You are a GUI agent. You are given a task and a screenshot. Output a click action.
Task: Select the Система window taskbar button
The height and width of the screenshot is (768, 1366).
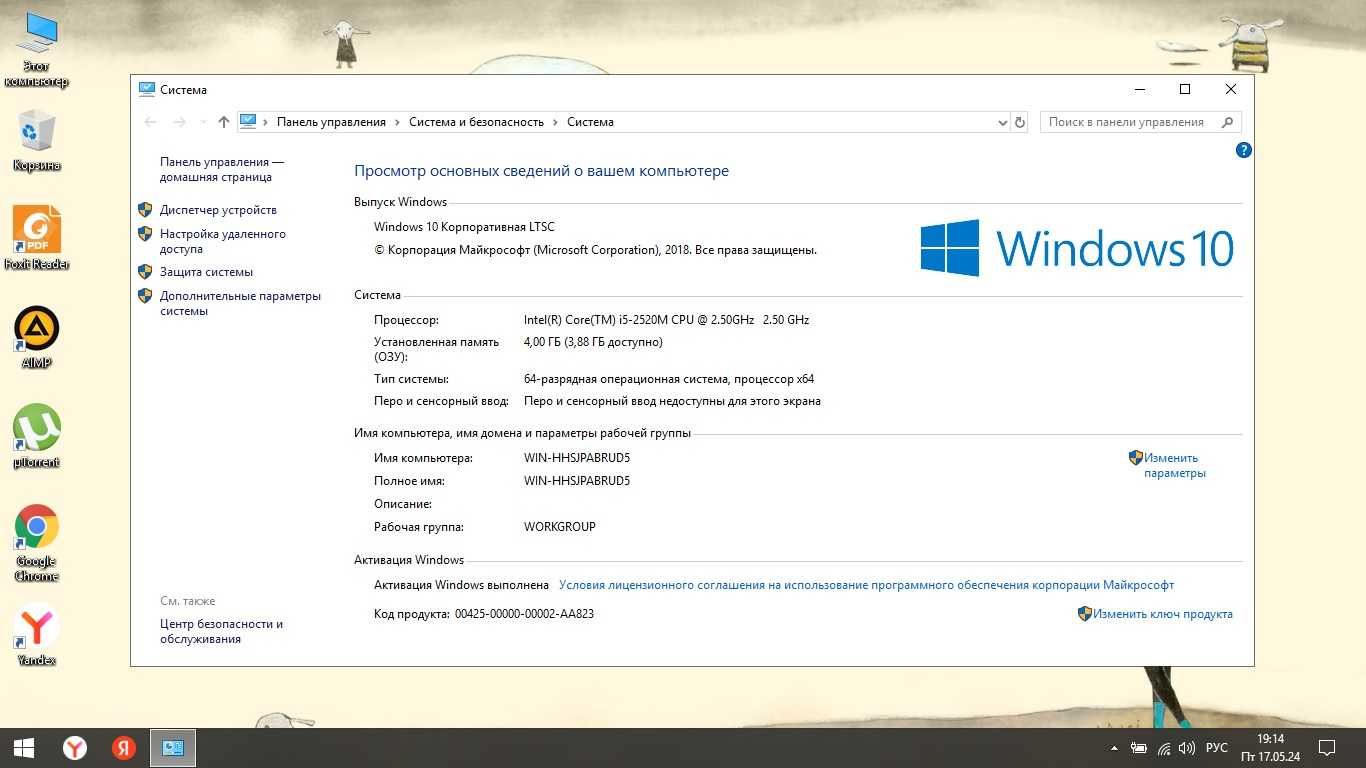[173, 747]
